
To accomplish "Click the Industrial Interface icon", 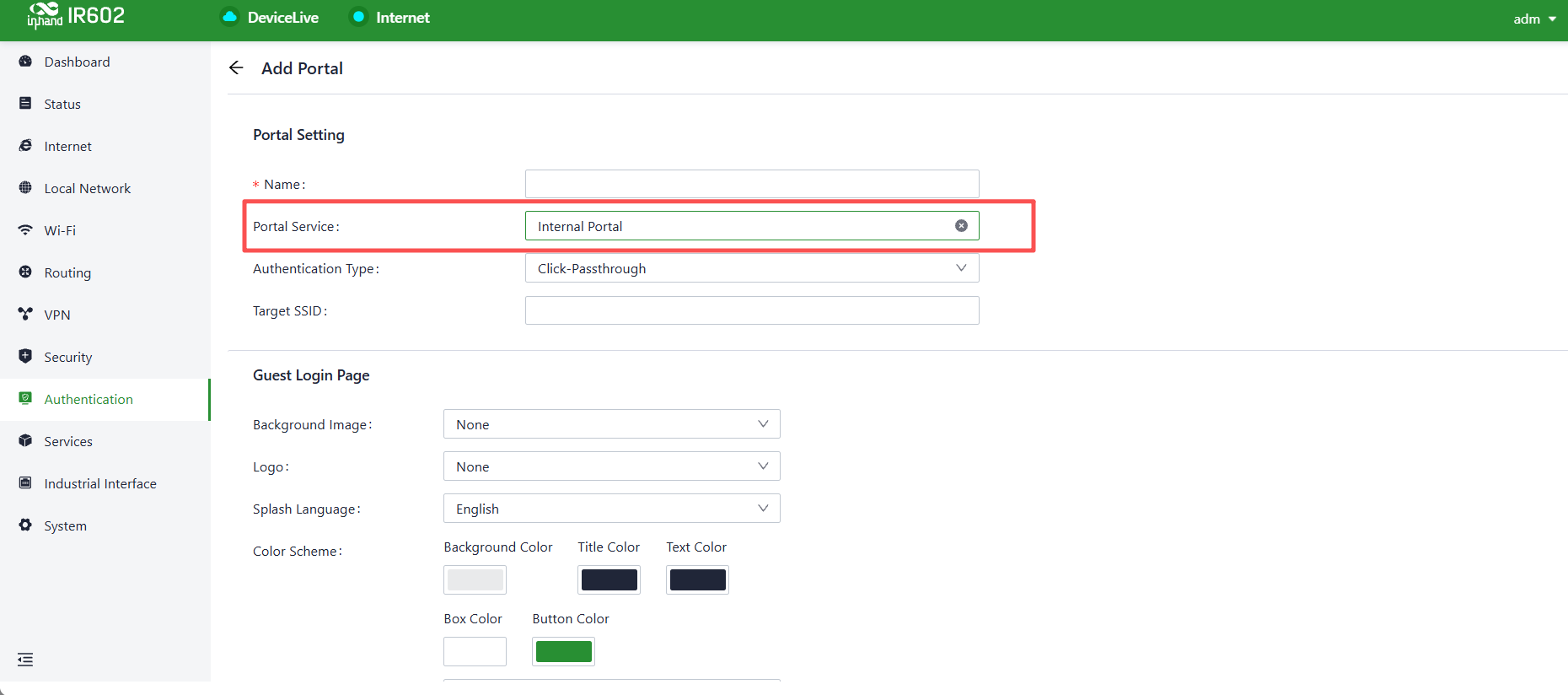I will tap(25, 483).
